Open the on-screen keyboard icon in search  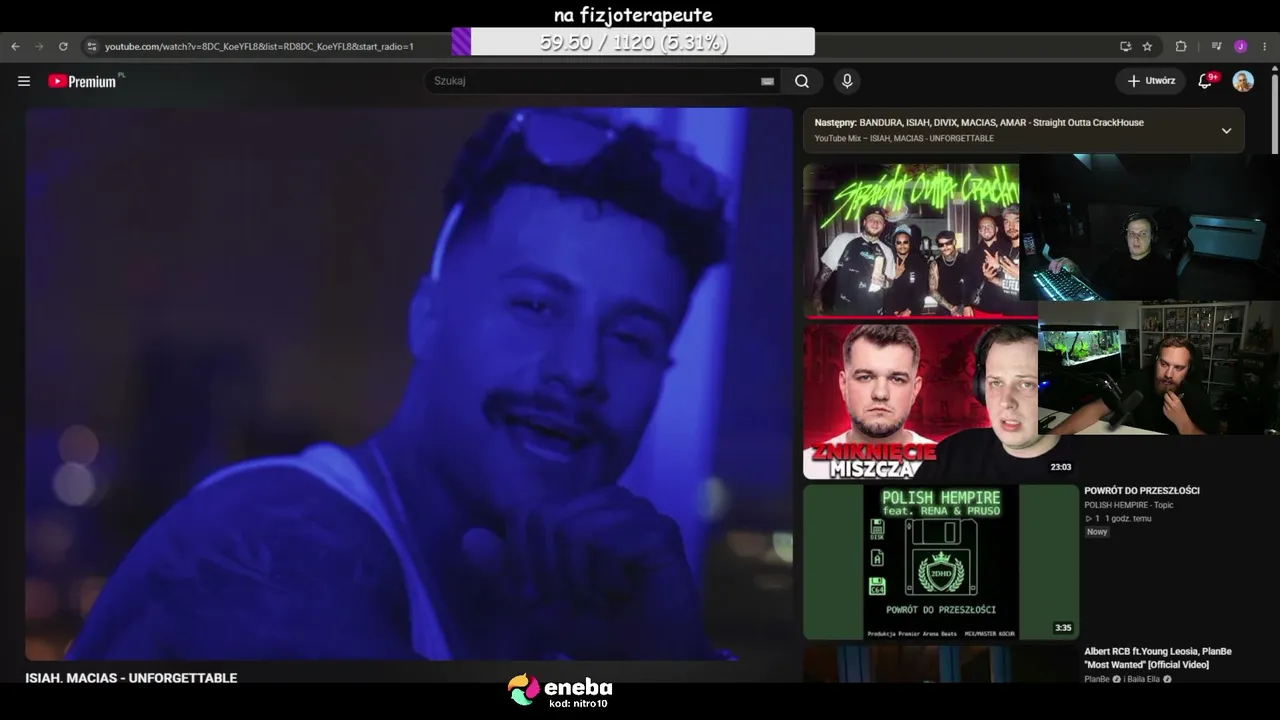click(x=767, y=81)
